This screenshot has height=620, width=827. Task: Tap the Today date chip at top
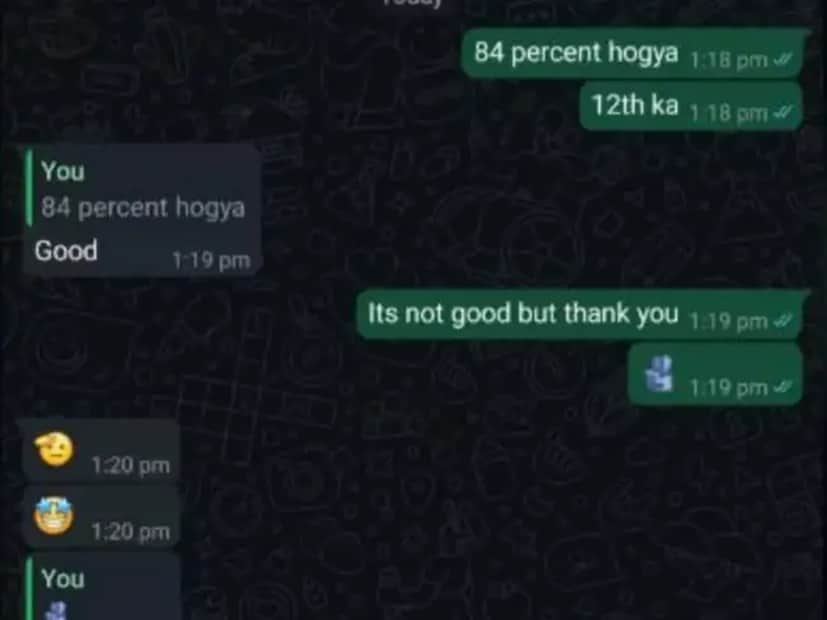coord(413,3)
